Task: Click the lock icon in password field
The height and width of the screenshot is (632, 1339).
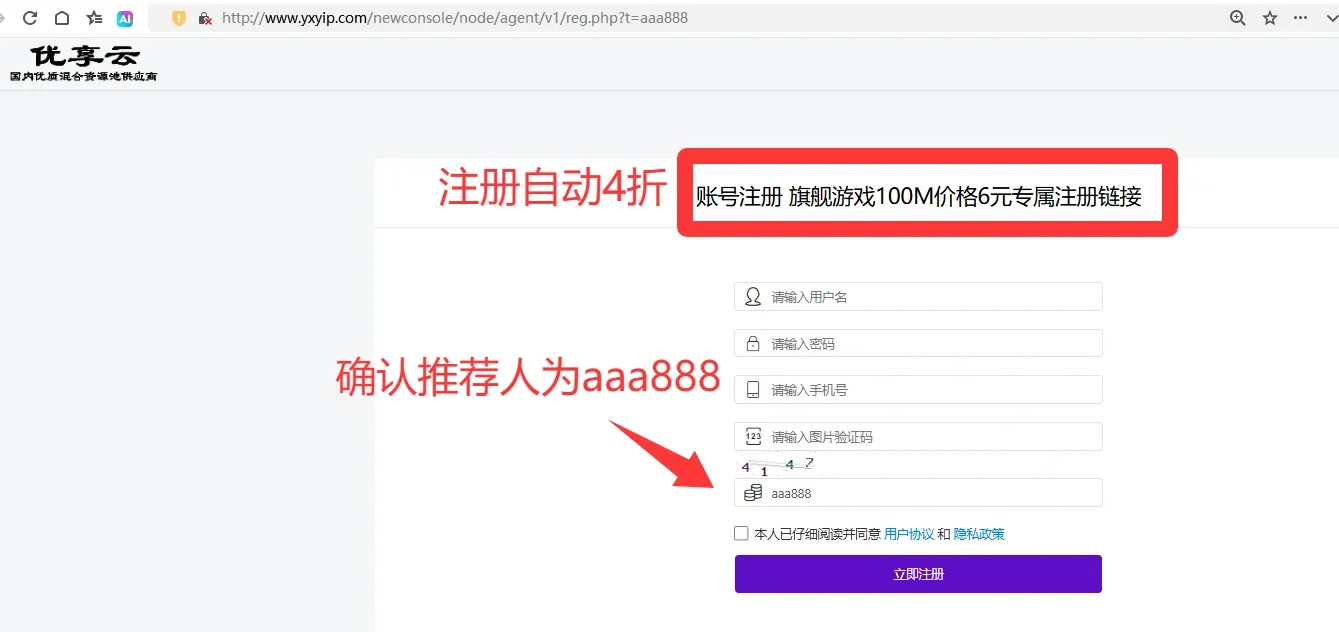Action: [753, 344]
